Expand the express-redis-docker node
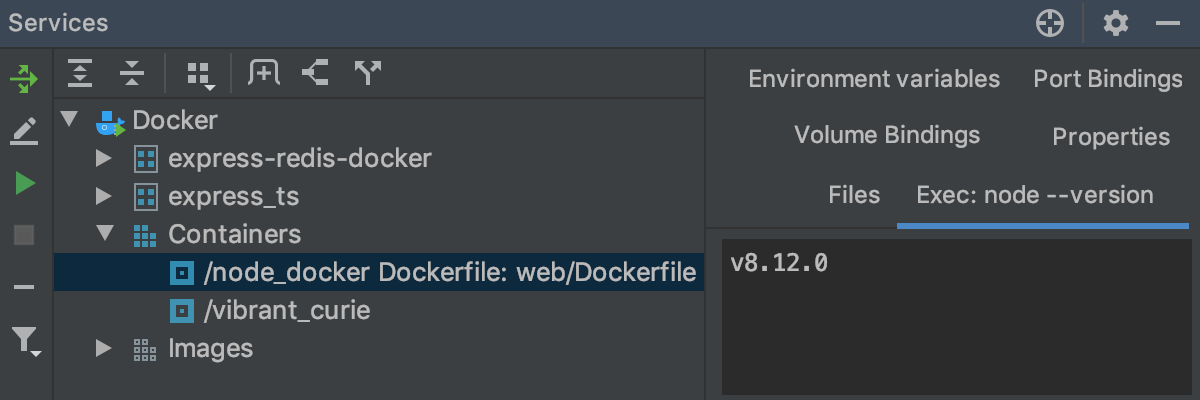This screenshot has width=1200, height=400. coord(103,158)
